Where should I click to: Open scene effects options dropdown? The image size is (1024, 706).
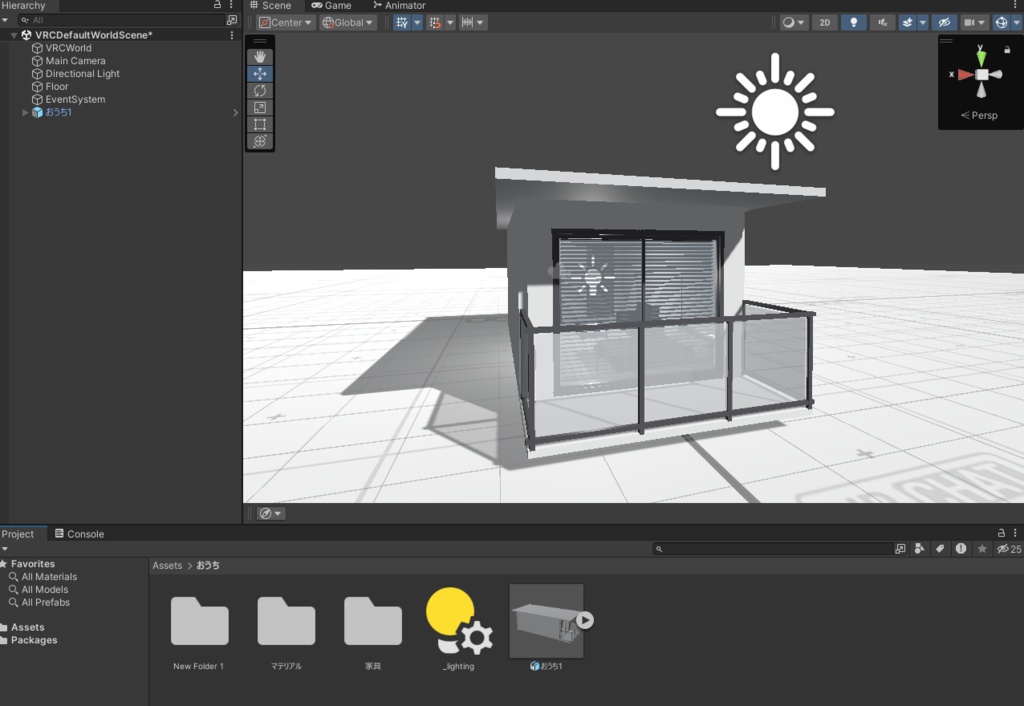pos(923,22)
